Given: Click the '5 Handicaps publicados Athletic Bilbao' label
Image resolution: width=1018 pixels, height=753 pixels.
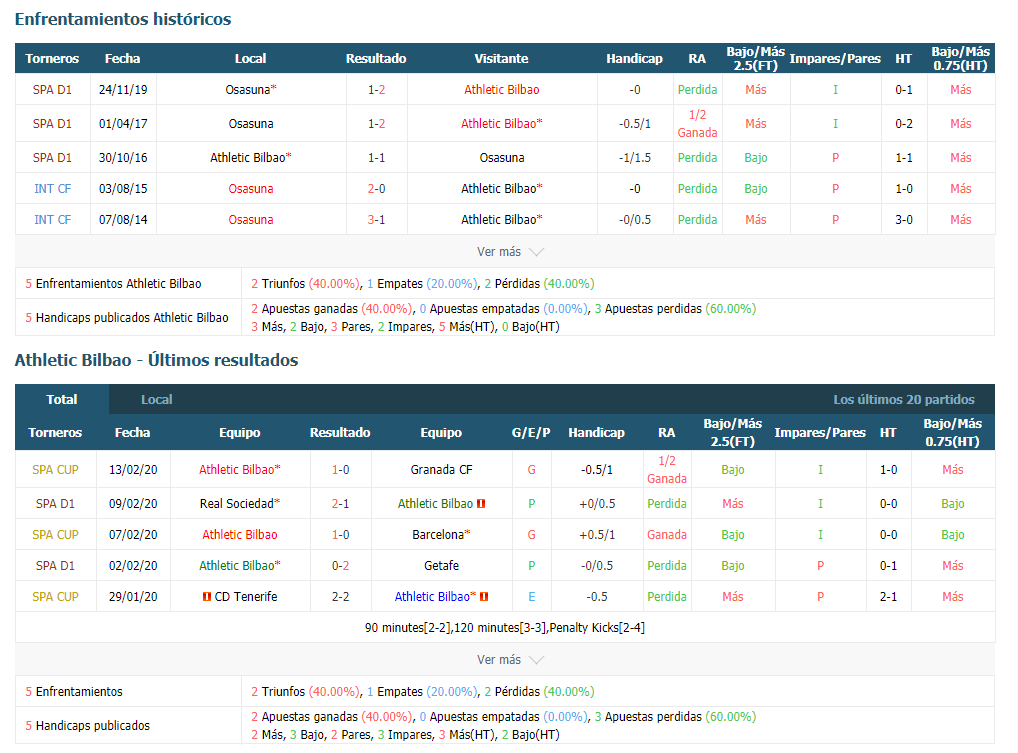Looking at the screenshot, I should click(127, 317).
